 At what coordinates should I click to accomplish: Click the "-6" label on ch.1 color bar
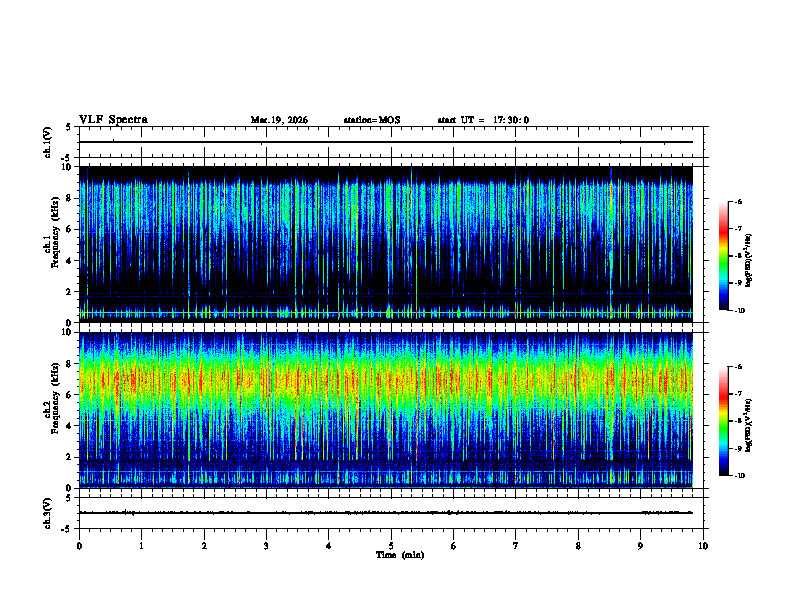tap(738, 201)
